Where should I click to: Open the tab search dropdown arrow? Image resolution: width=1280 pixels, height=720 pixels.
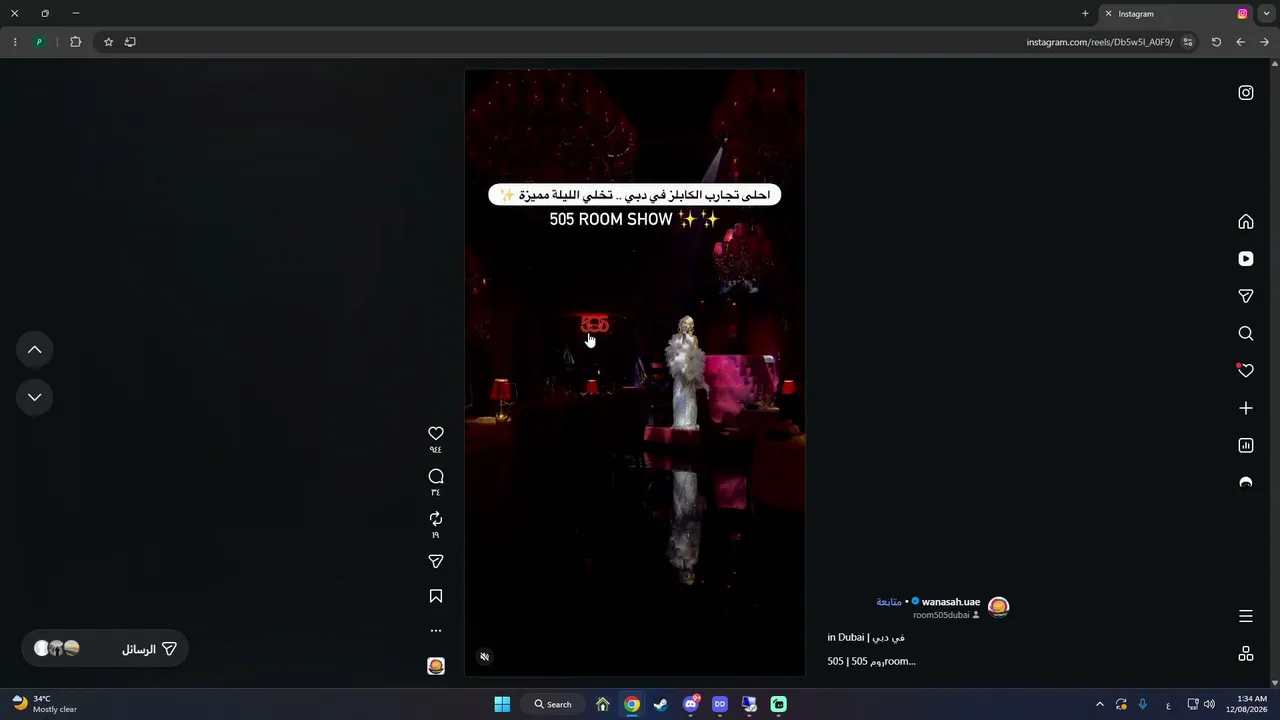pyautogui.click(x=1267, y=14)
